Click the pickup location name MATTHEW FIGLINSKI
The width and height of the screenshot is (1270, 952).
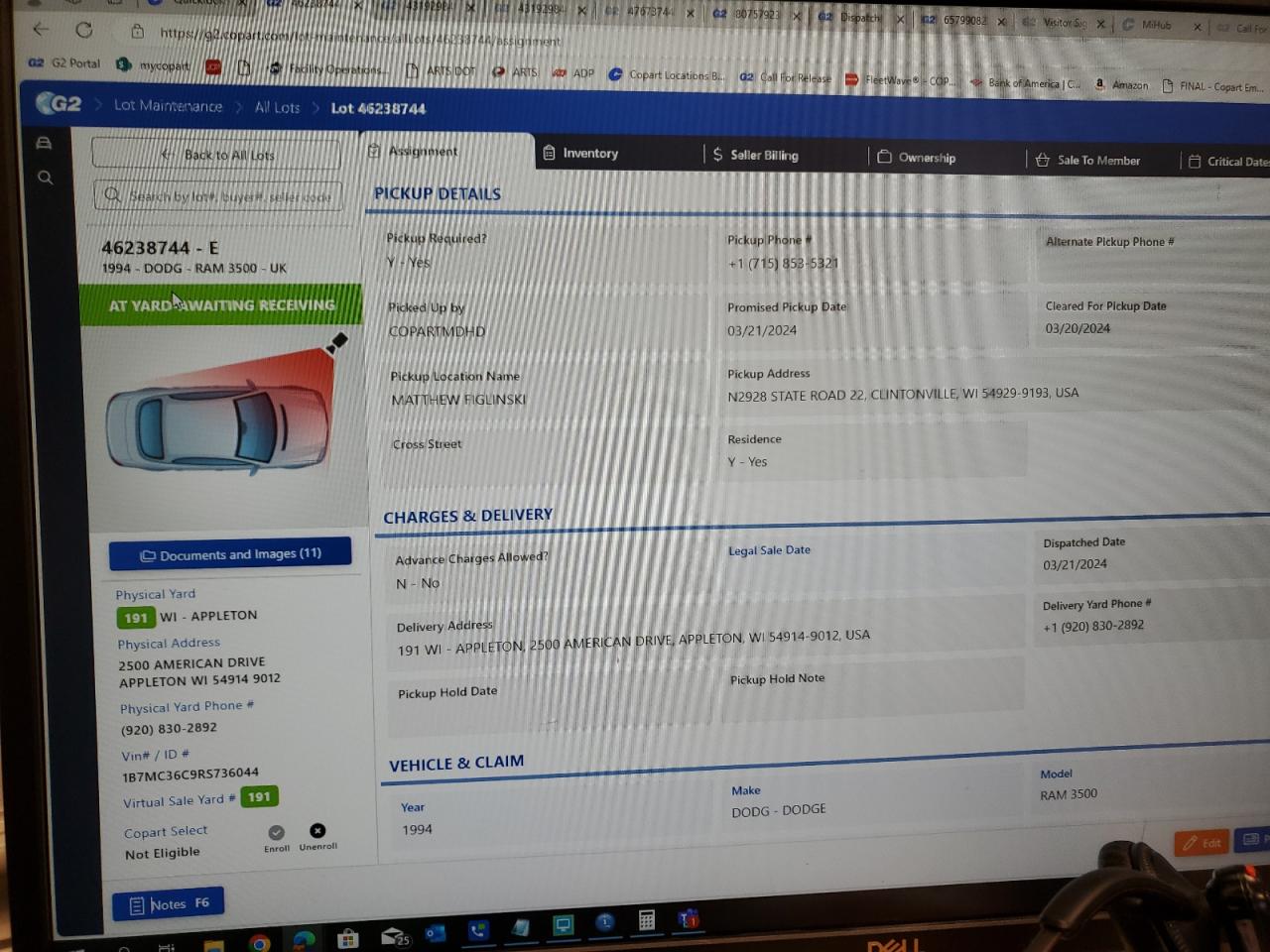458,400
